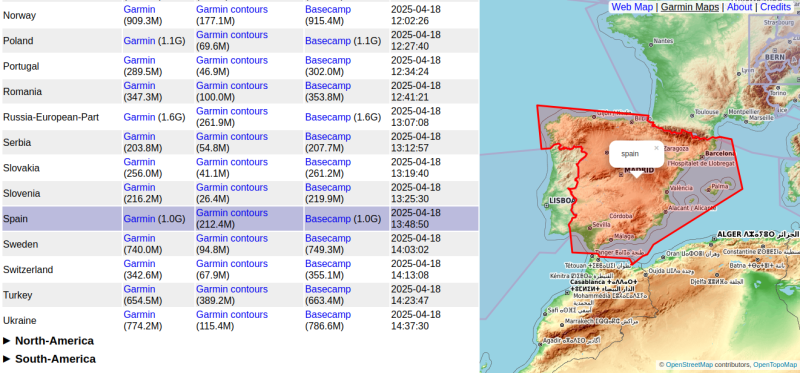Download Garmin map for Ukraine

[139, 315]
